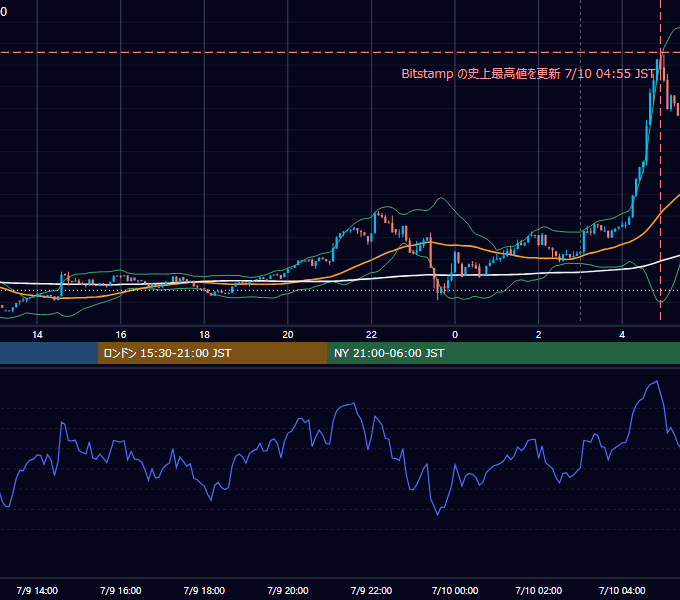
Task: Click hour label 20 on upper axis
Action: (x=288, y=335)
